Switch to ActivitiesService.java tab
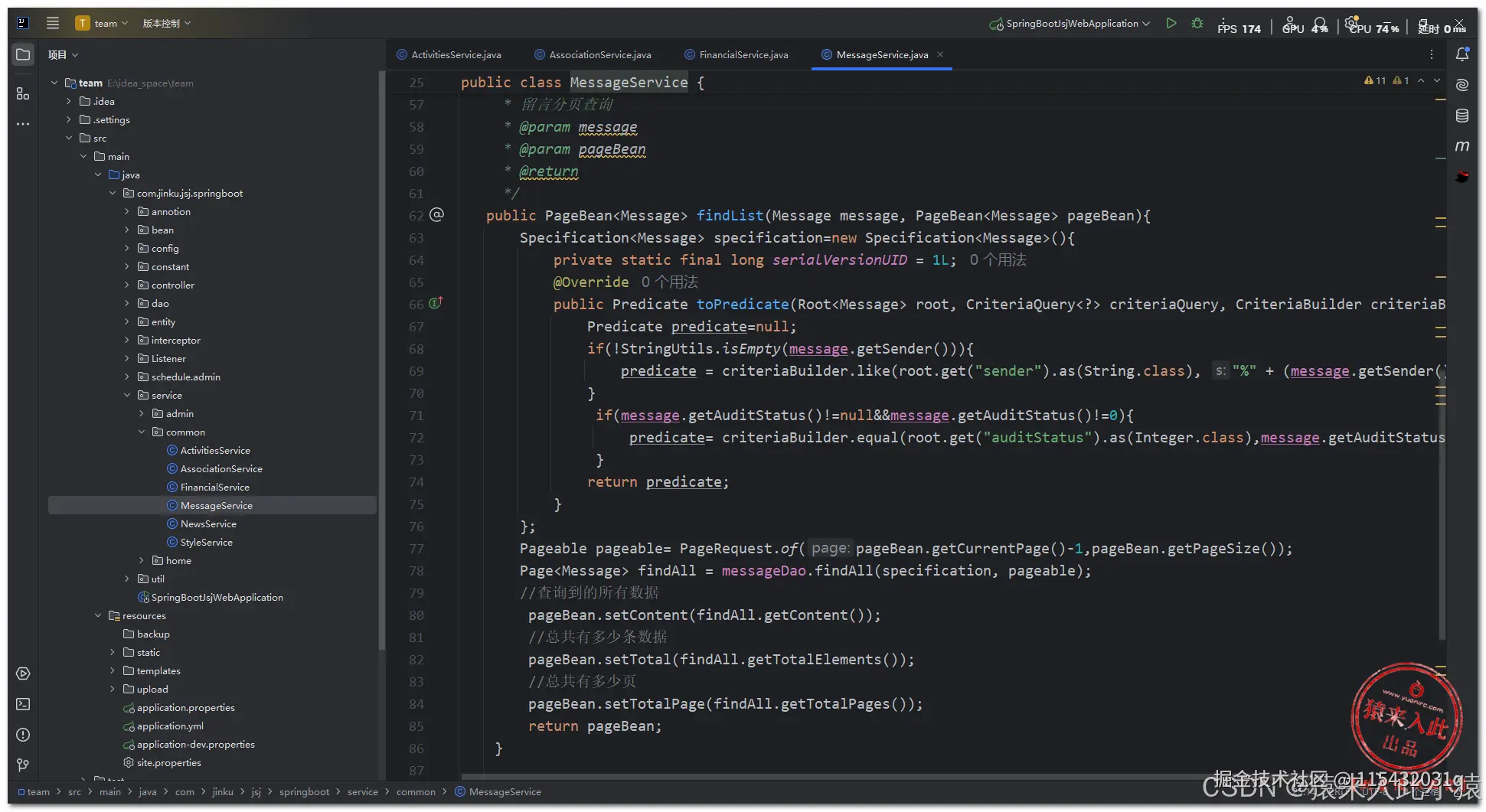Viewport: 1486px width, 812px height. [x=449, y=54]
